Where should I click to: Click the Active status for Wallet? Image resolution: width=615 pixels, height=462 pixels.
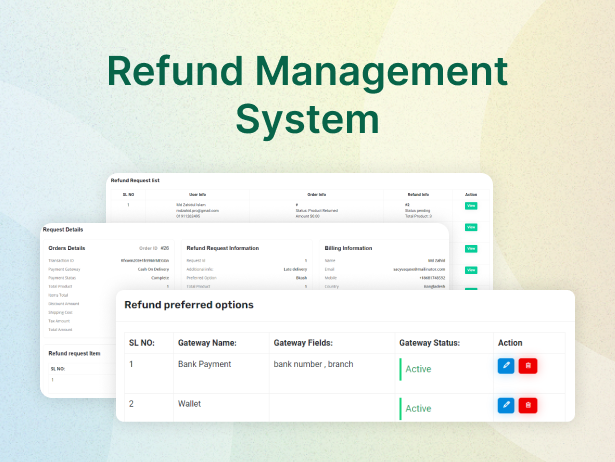[418, 408]
